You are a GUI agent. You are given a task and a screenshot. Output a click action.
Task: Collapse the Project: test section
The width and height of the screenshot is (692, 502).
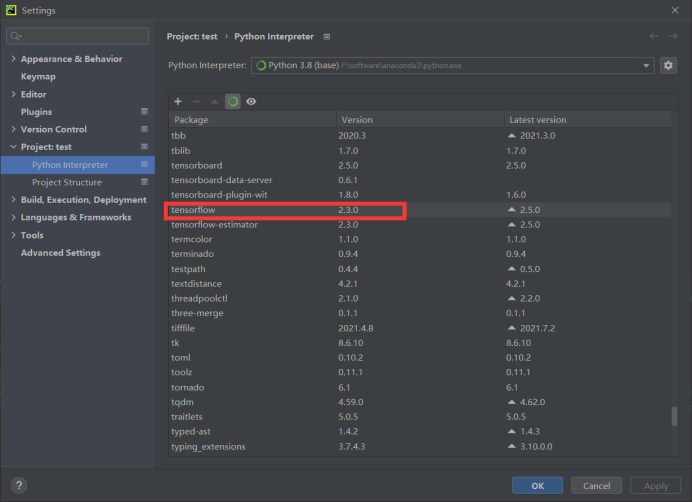coord(13,147)
